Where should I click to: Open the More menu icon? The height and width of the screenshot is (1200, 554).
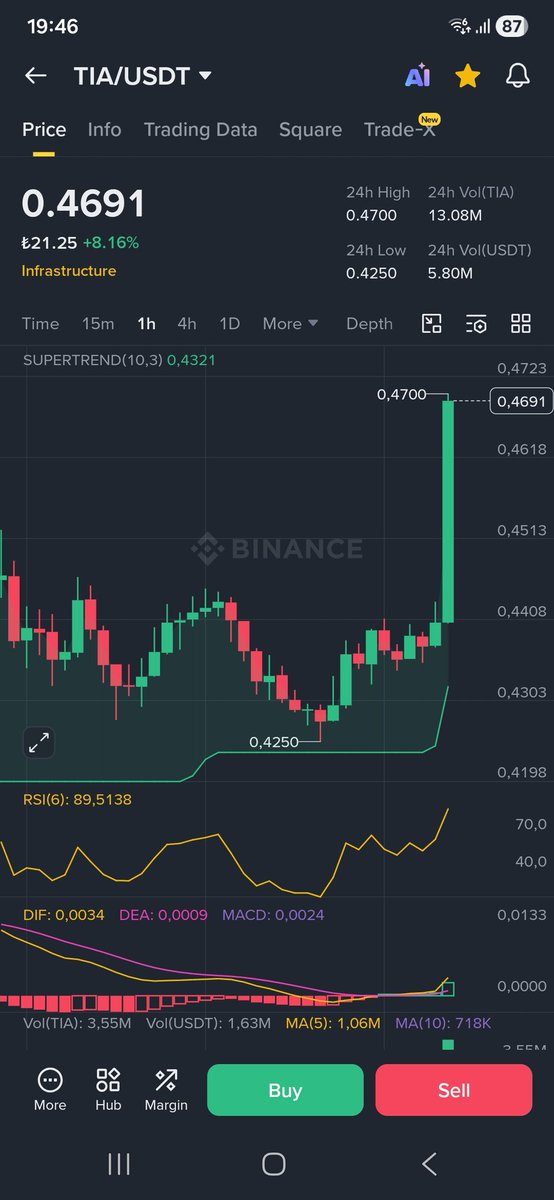(x=49, y=1089)
